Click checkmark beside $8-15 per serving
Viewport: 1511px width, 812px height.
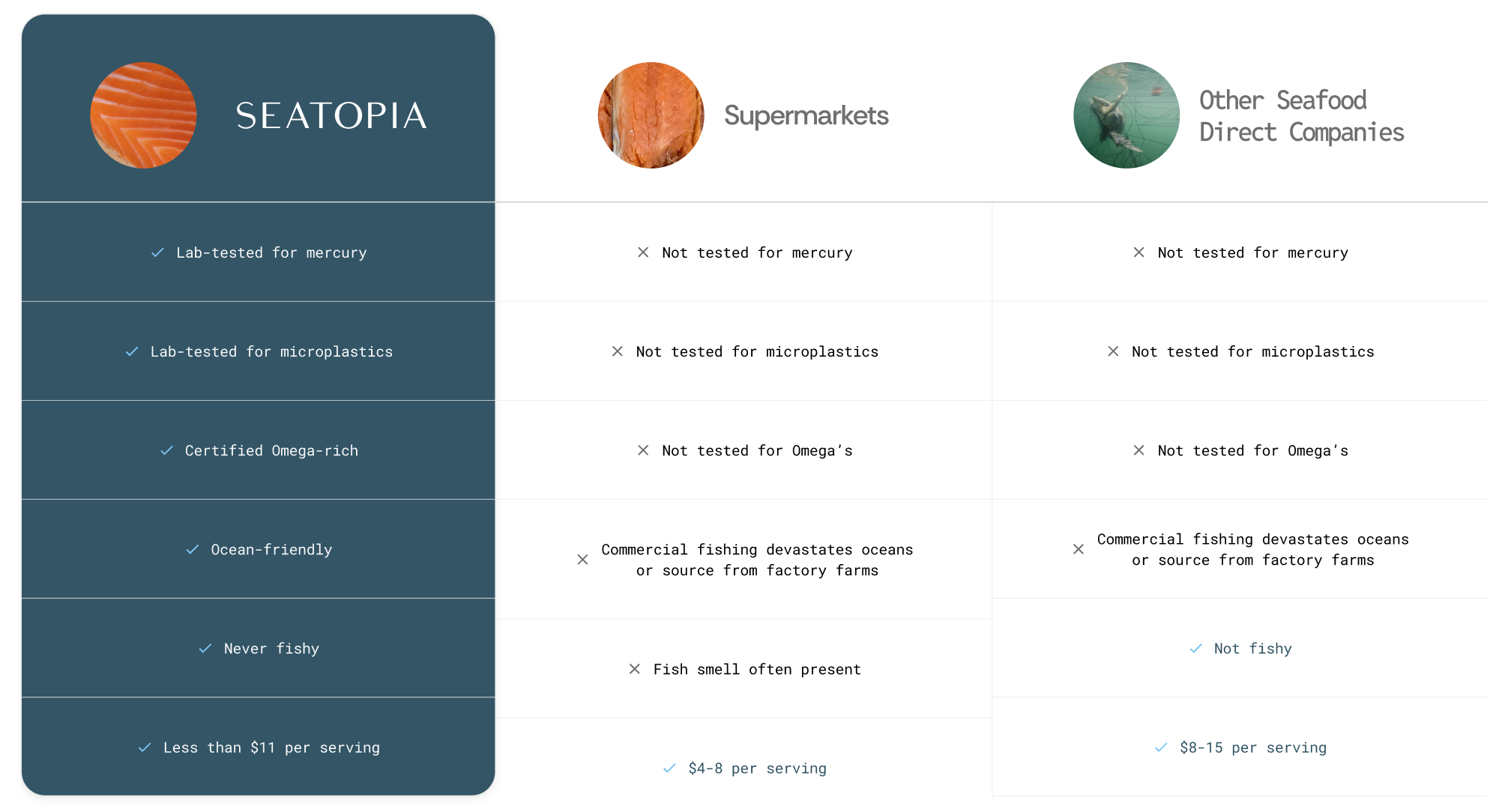1161,747
